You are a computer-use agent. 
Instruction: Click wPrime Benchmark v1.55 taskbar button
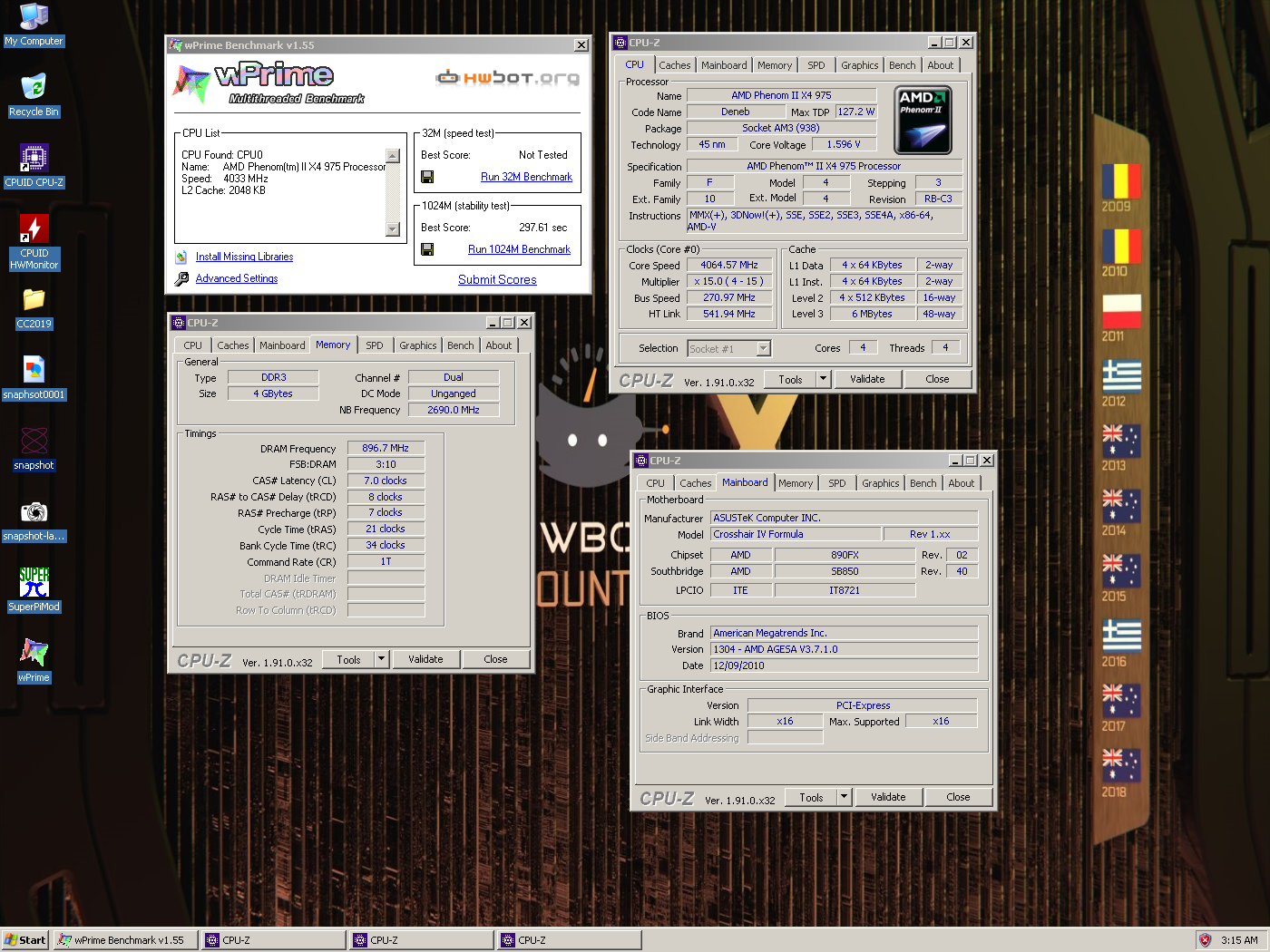(126, 940)
